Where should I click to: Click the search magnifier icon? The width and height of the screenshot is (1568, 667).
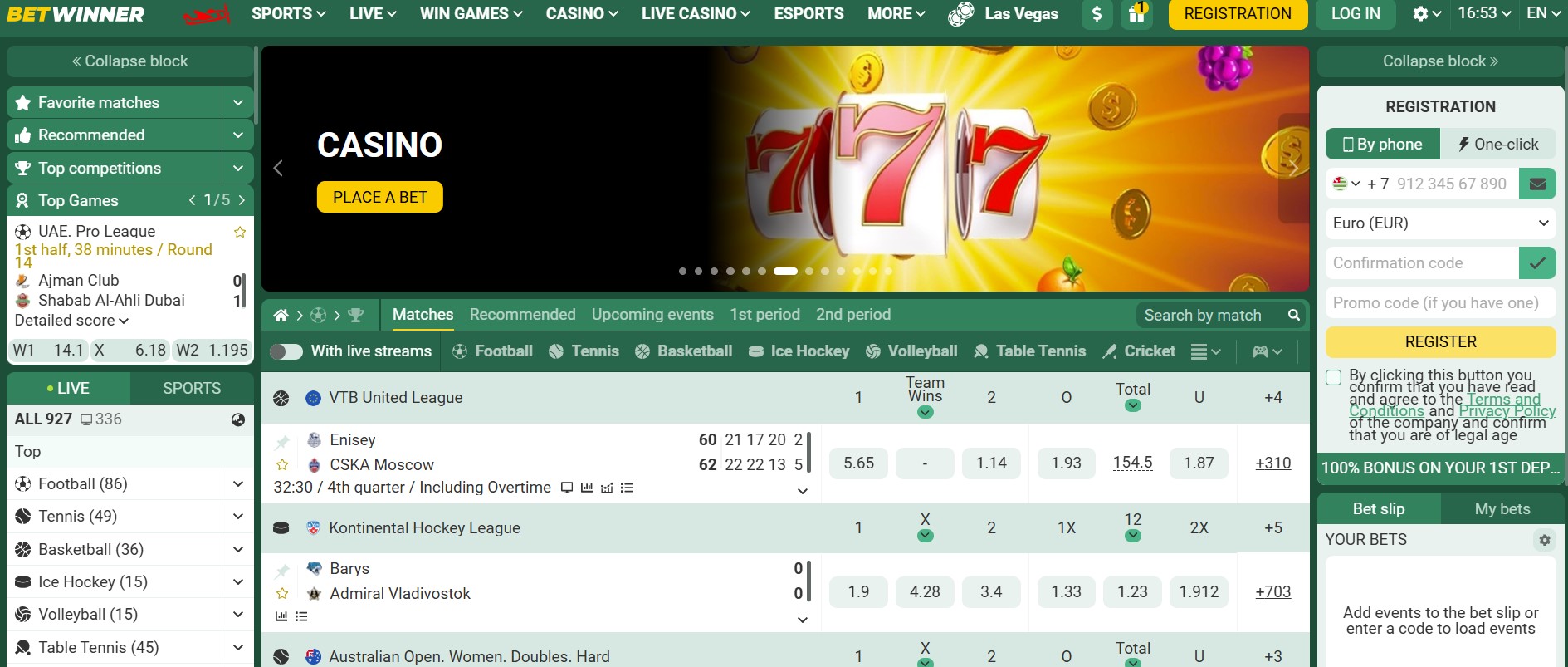point(1293,315)
